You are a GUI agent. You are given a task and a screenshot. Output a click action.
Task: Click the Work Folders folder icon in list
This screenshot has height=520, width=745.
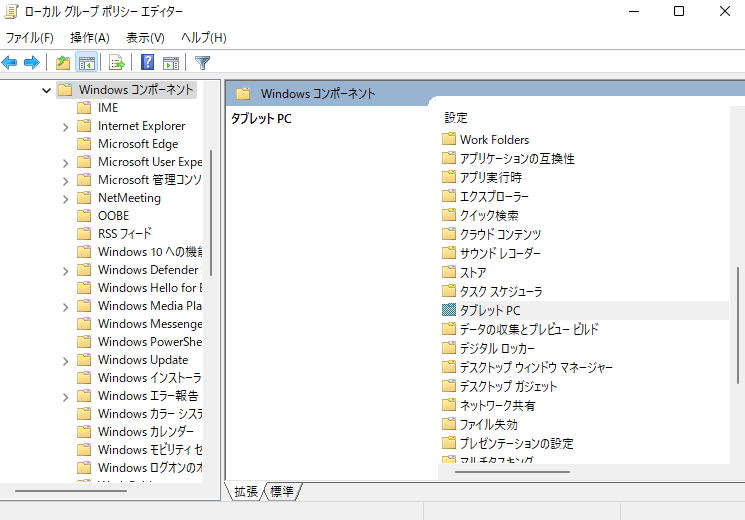coord(449,139)
